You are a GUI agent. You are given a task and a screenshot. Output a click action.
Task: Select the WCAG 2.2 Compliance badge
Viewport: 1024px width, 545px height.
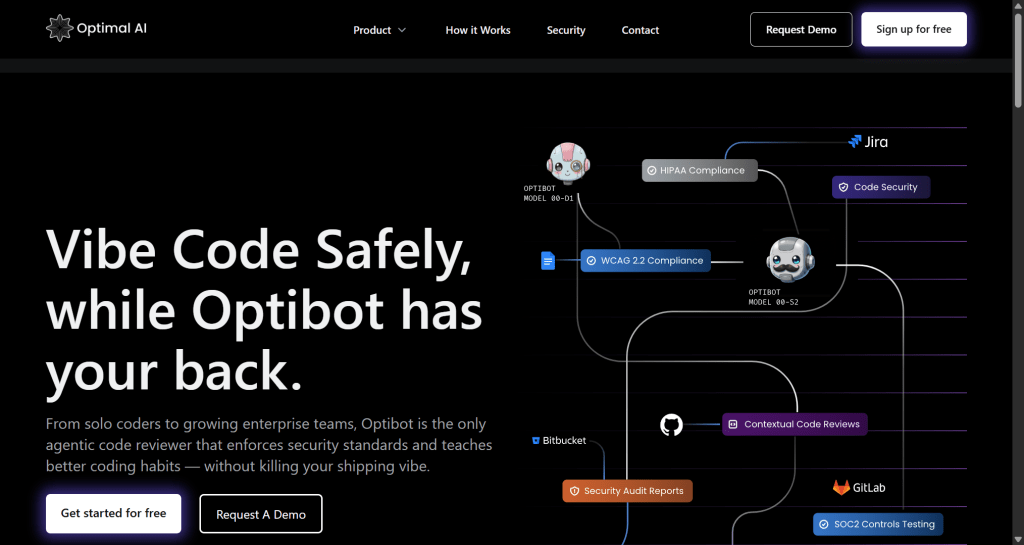point(646,261)
